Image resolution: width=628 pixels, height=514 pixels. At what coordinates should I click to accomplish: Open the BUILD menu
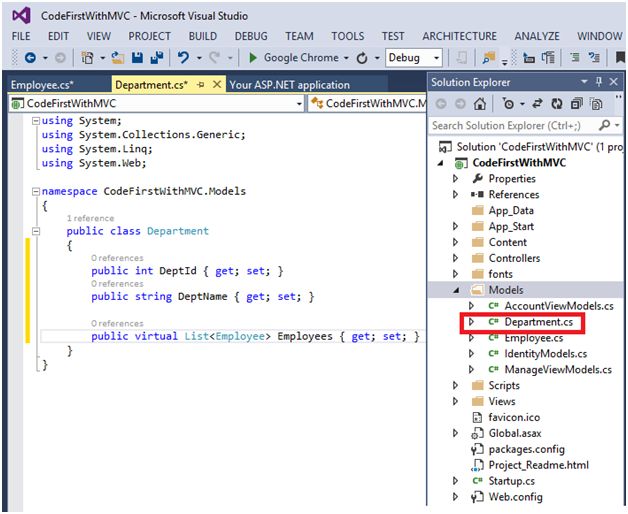203,36
